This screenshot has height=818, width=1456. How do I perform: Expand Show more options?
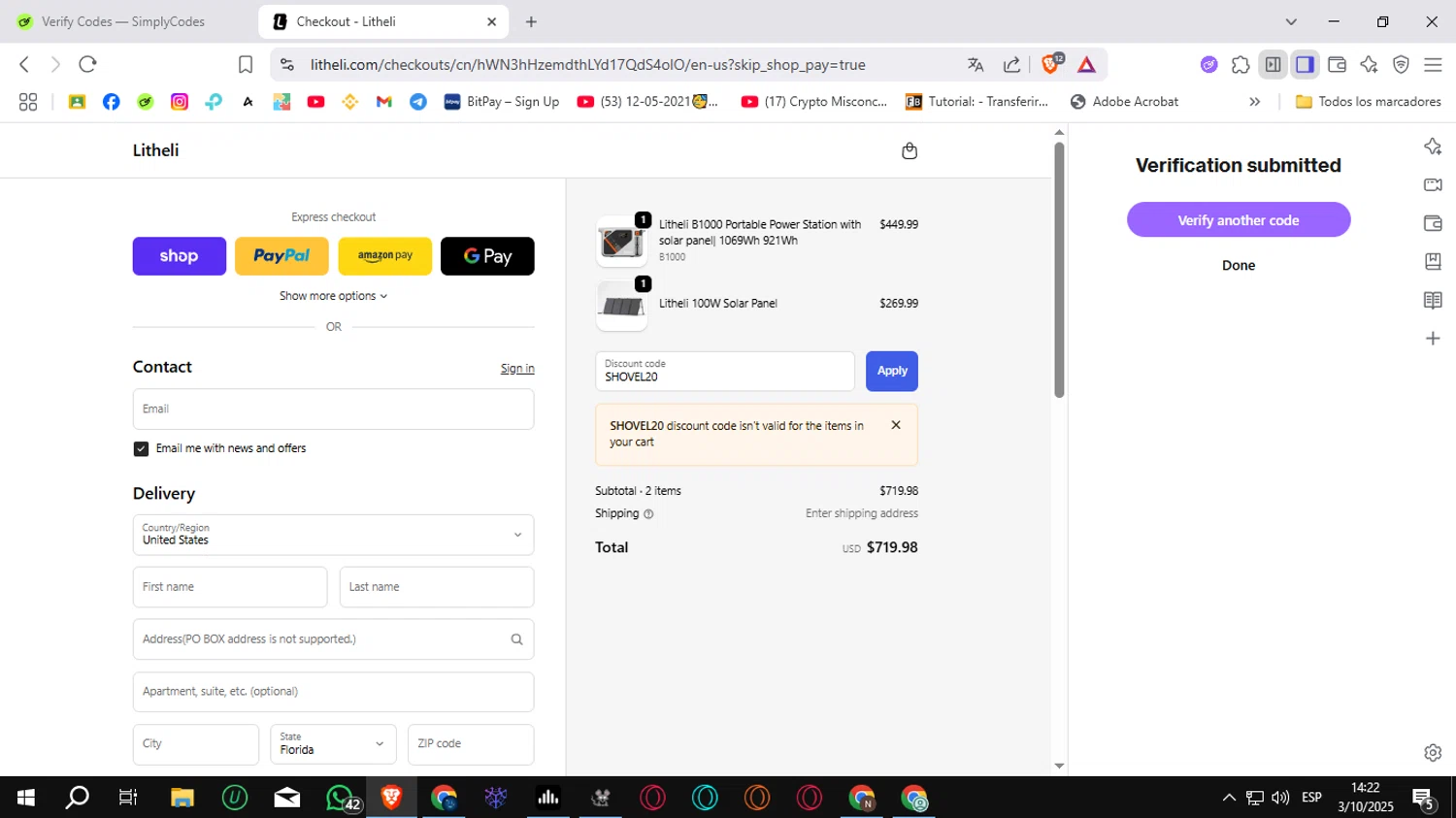tap(333, 296)
